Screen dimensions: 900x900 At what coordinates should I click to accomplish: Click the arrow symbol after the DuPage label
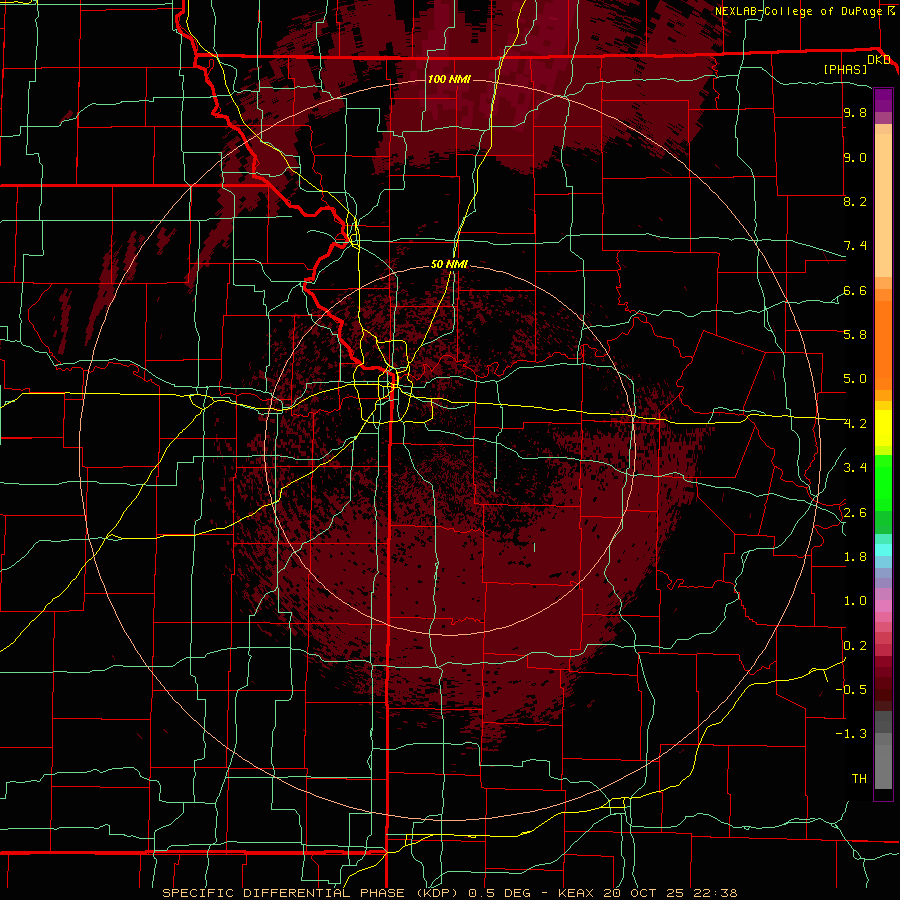point(891,11)
